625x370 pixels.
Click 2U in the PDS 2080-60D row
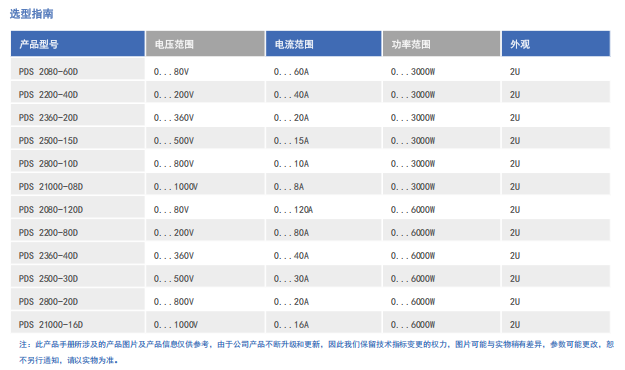pos(515,72)
